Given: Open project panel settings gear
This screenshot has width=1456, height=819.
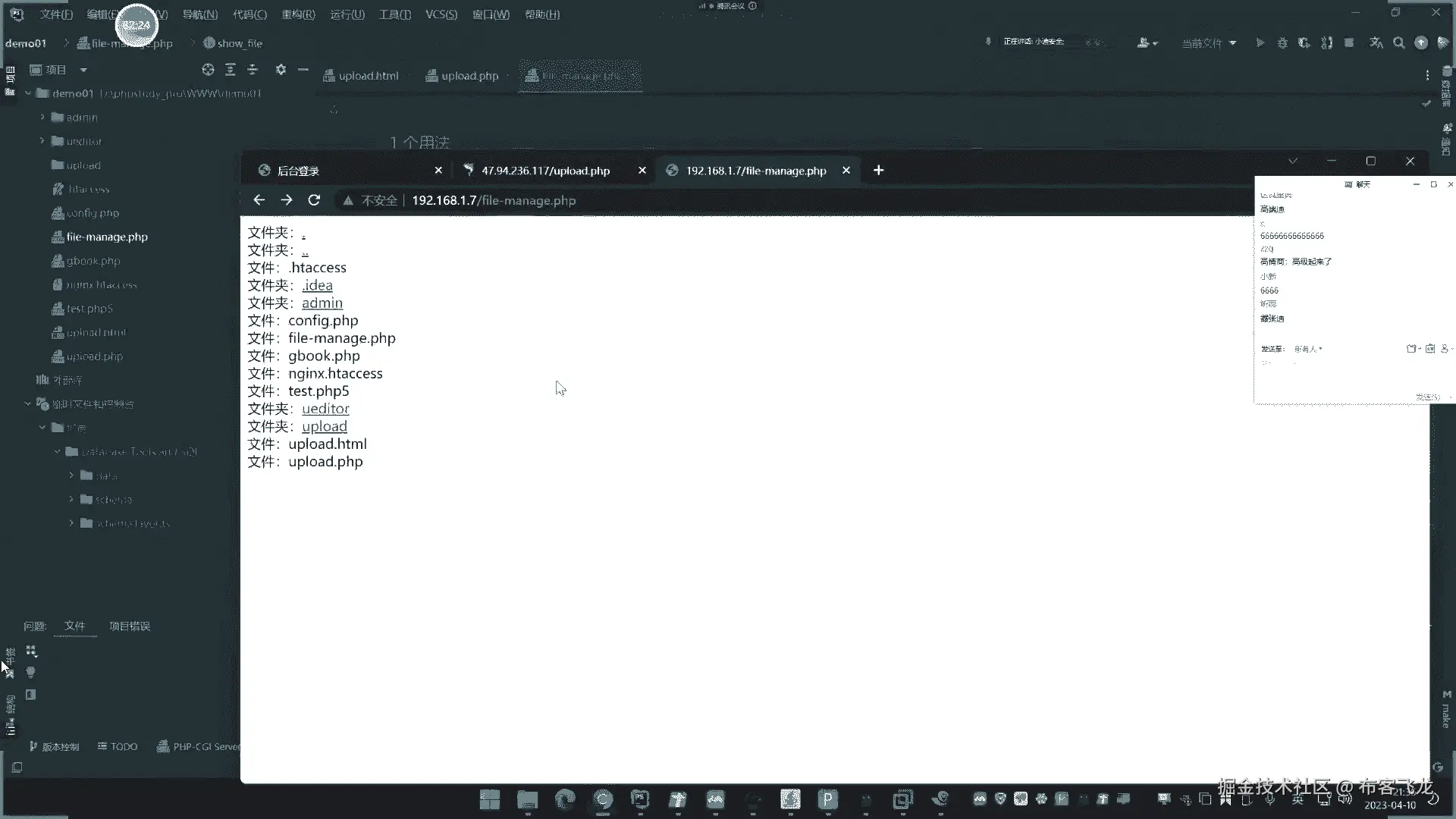Looking at the screenshot, I should (x=281, y=70).
